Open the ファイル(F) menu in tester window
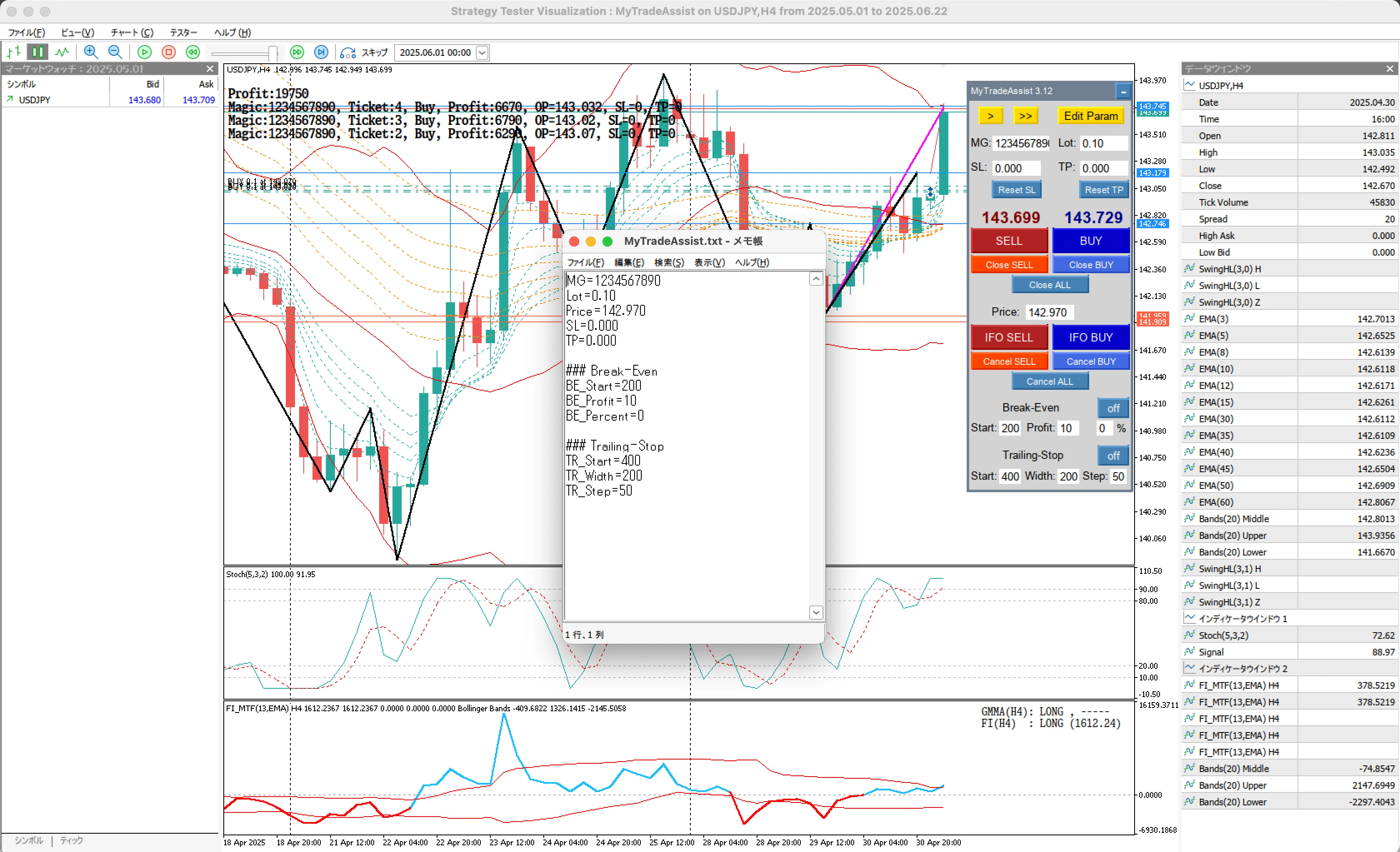This screenshot has height=852, width=1400. tap(26, 32)
